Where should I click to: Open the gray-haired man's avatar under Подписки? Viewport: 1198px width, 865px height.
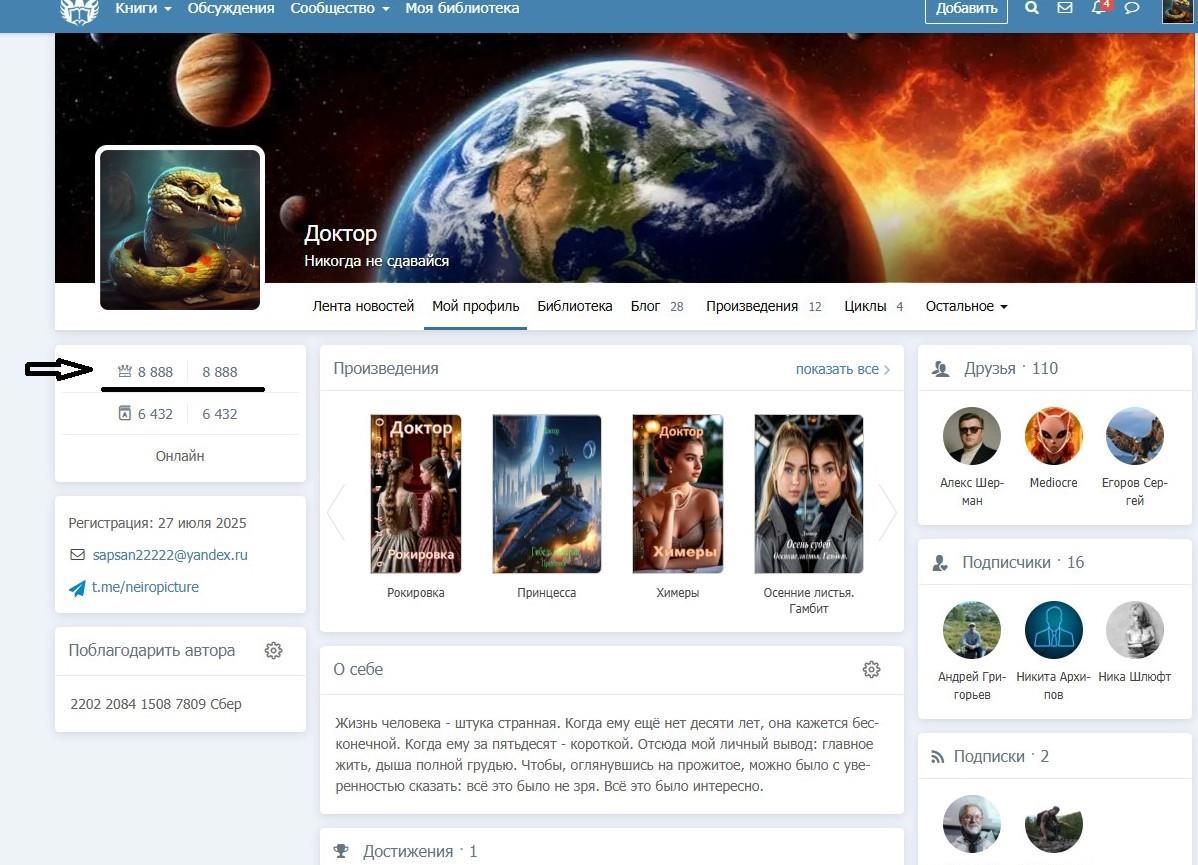coord(972,824)
